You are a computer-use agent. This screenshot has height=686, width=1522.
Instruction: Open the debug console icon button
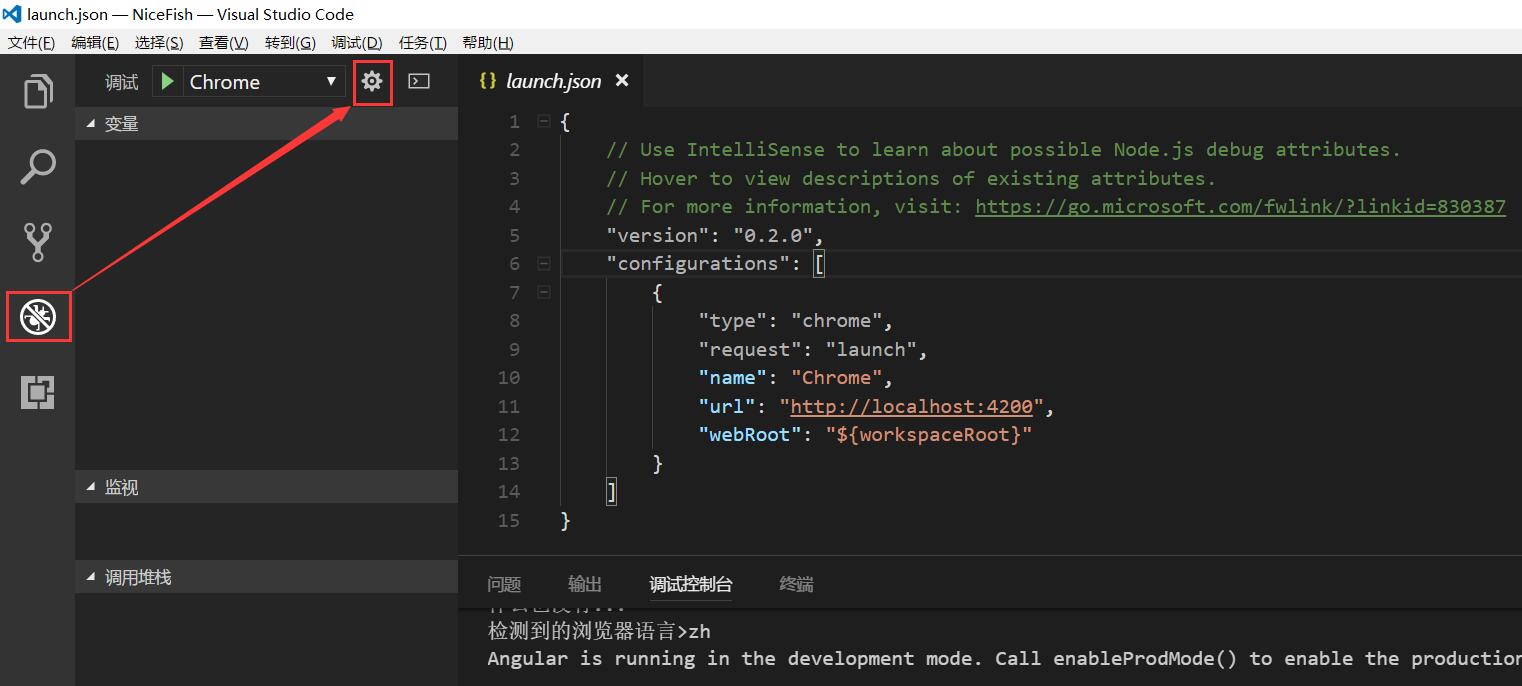coord(419,81)
